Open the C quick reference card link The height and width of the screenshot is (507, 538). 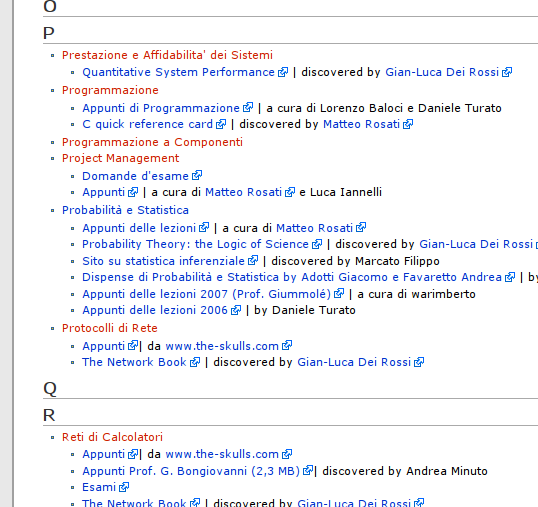pyautogui.click(x=148, y=124)
